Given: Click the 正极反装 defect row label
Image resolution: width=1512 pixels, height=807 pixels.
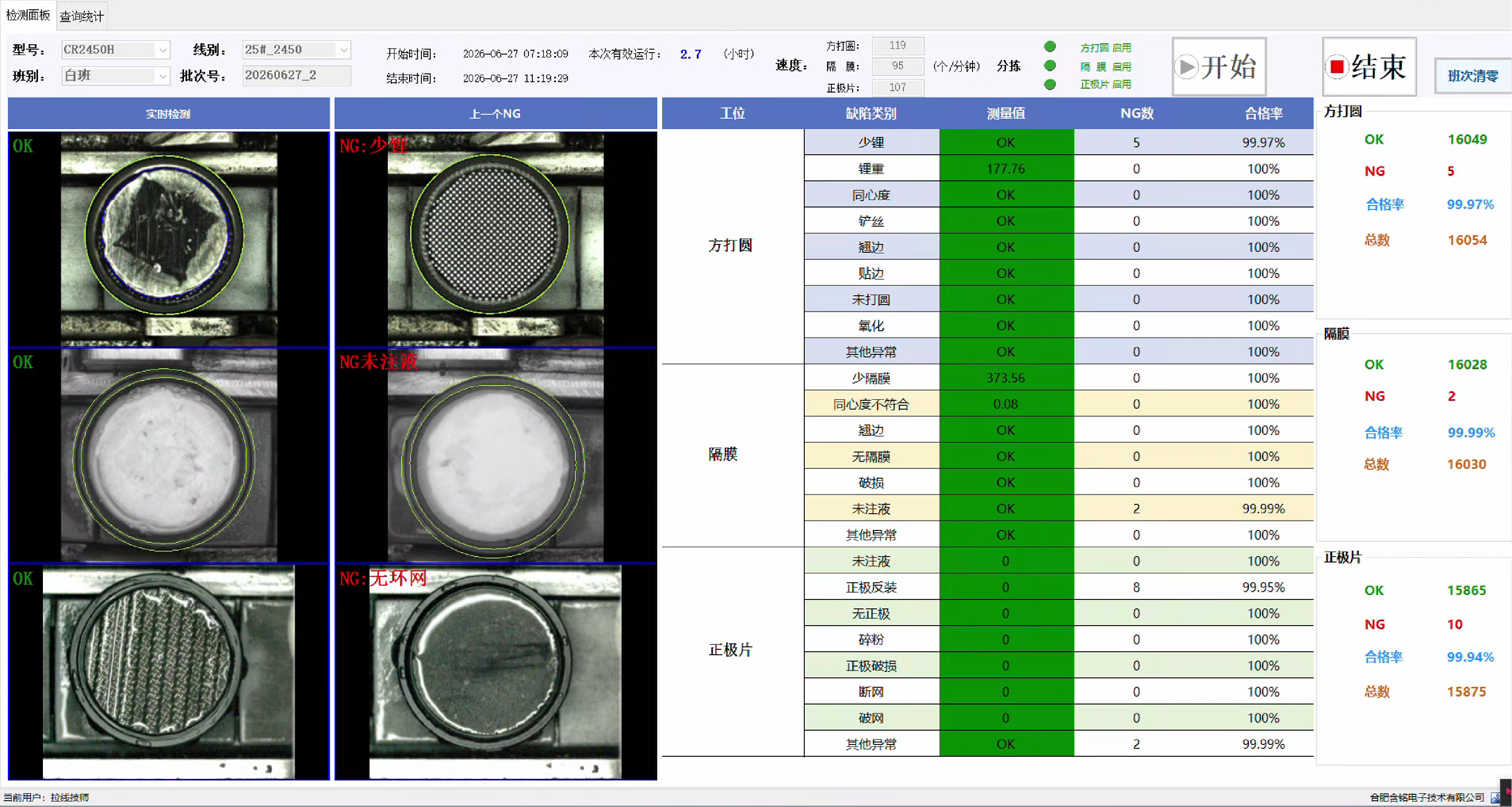Looking at the screenshot, I should [x=871, y=588].
